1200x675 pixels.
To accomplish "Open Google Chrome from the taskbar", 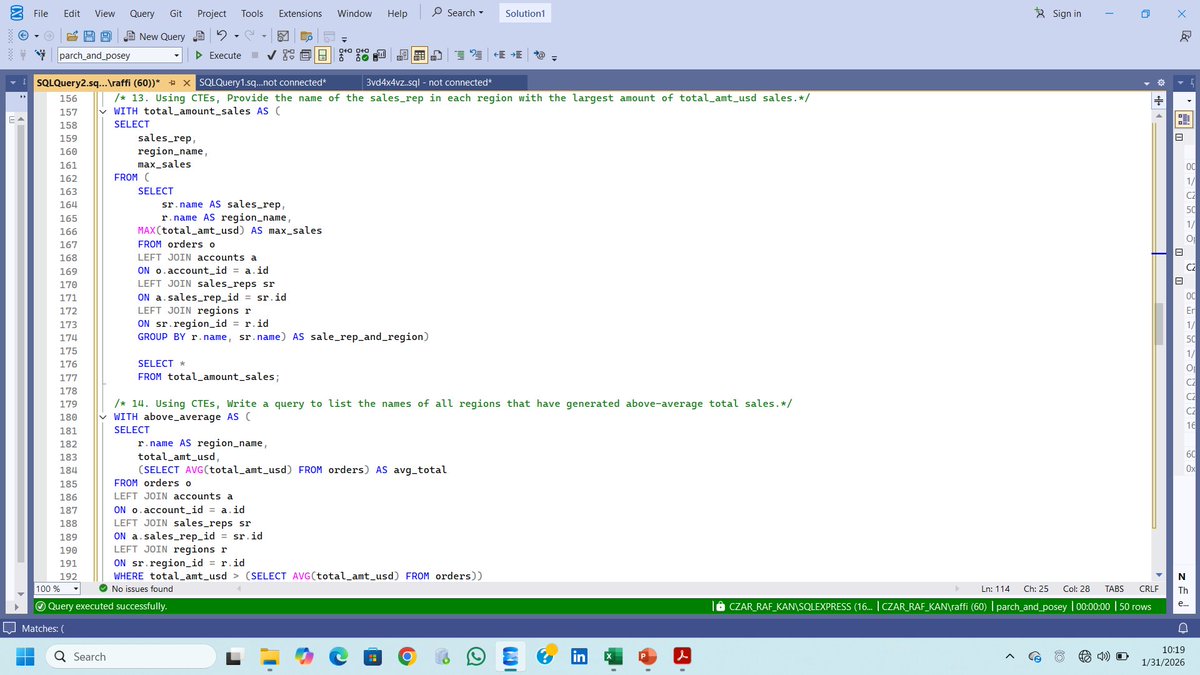I will (408, 657).
